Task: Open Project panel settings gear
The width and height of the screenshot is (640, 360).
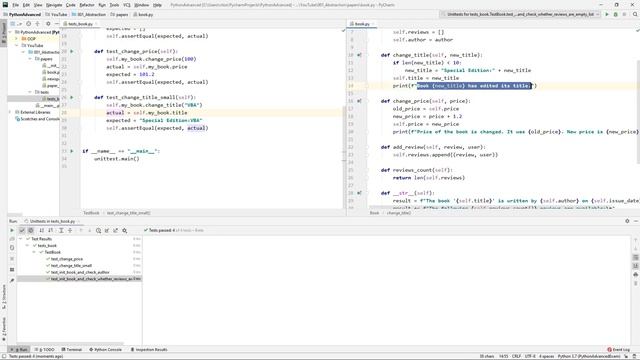Action: [x=48, y=24]
